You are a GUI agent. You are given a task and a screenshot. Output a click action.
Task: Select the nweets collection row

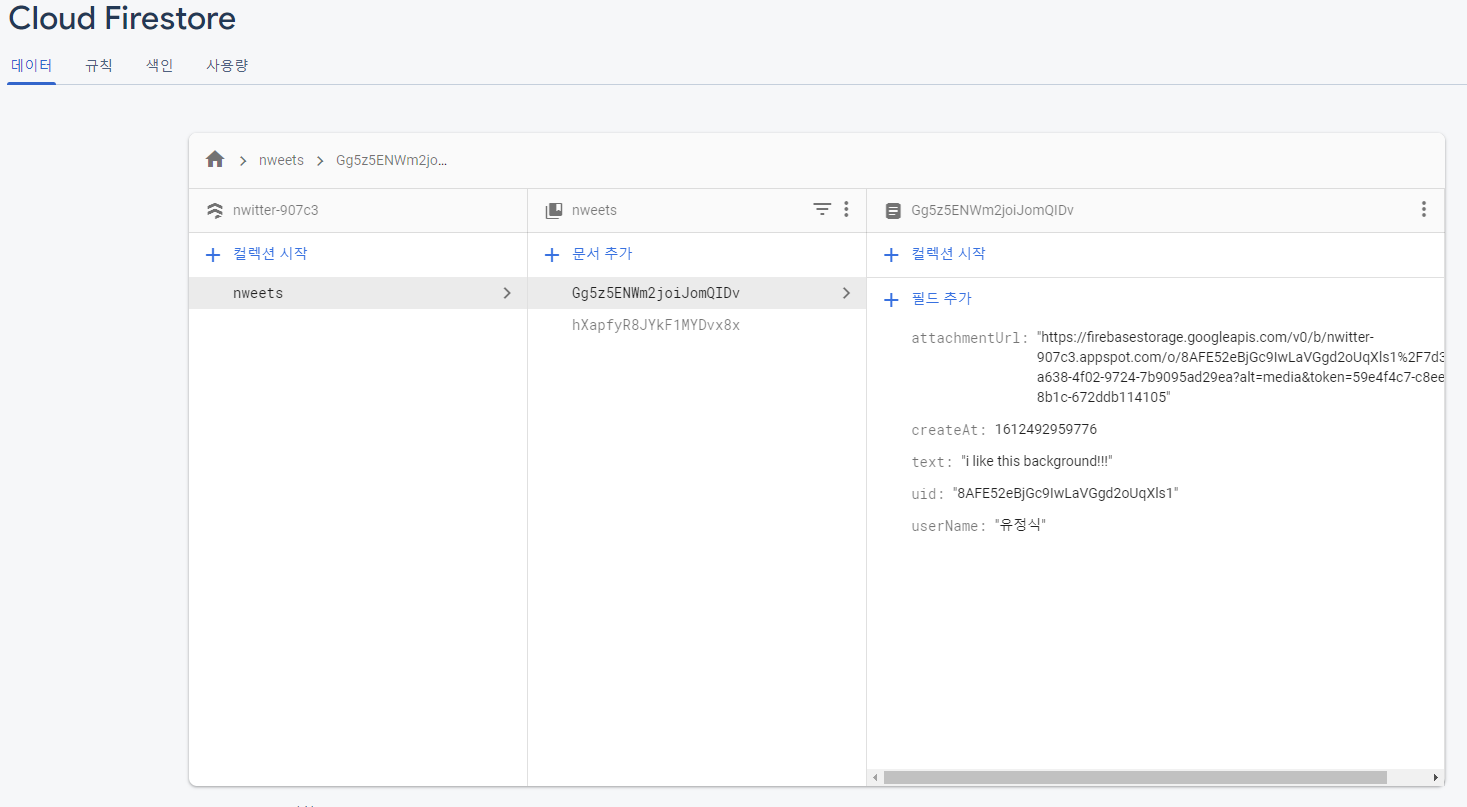point(358,293)
